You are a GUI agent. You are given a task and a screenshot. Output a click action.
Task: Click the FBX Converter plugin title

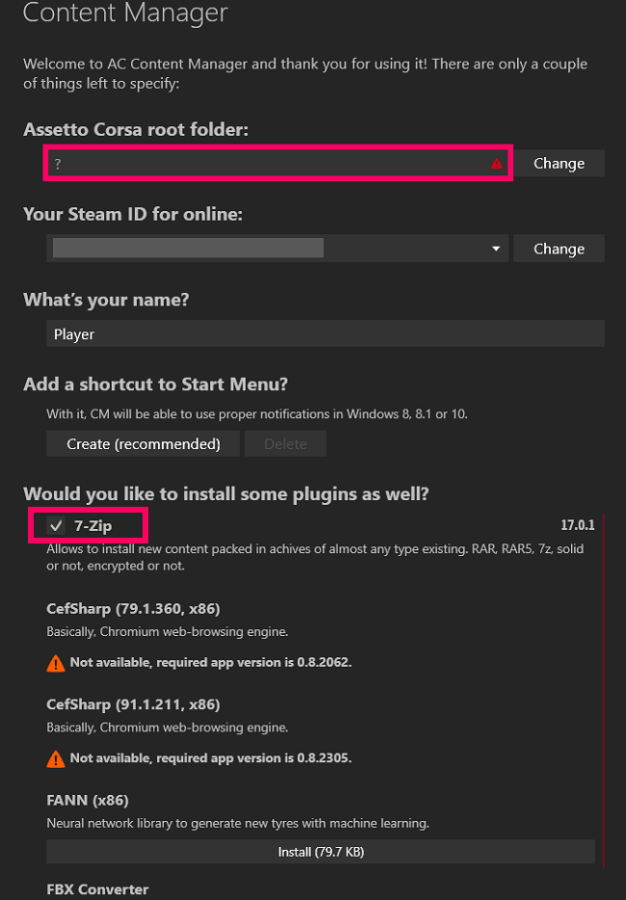click(x=98, y=889)
